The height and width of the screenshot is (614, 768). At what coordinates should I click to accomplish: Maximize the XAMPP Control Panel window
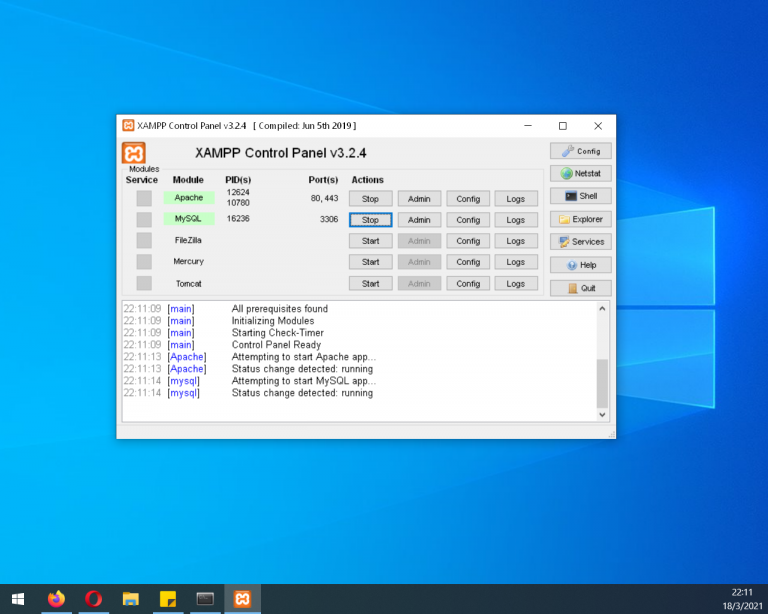563,126
